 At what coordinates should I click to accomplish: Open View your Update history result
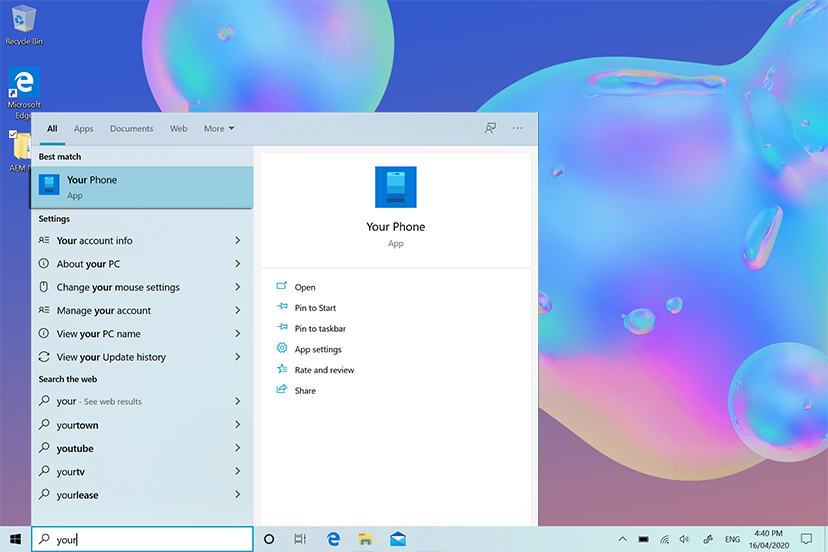142,357
